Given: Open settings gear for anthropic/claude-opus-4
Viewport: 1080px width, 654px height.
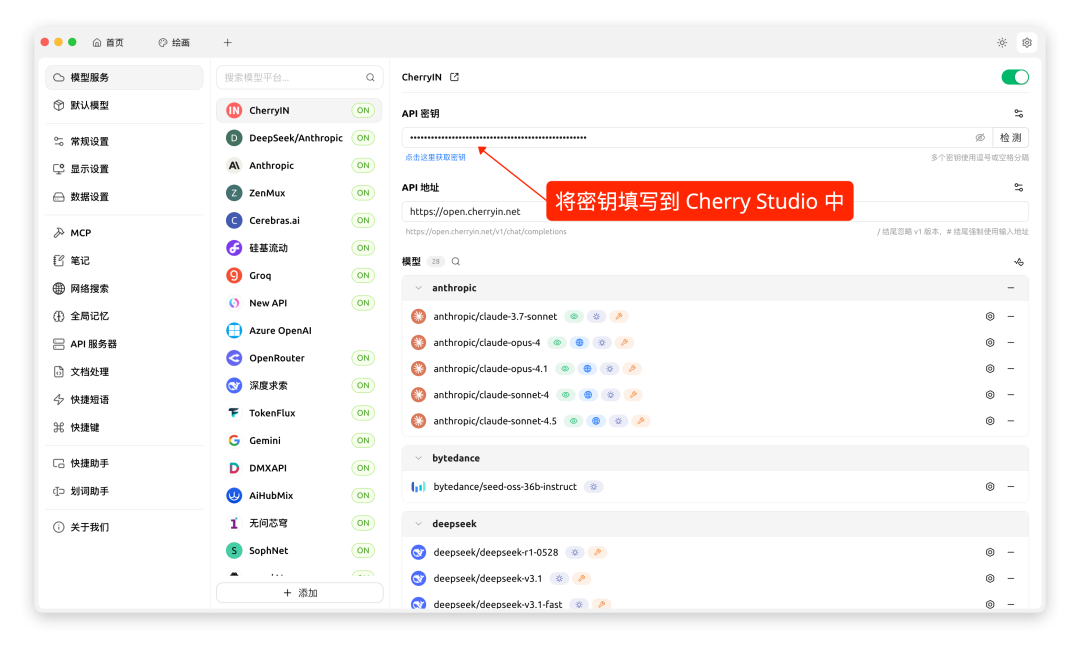Looking at the screenshot, I should click(x=990, y=343).
